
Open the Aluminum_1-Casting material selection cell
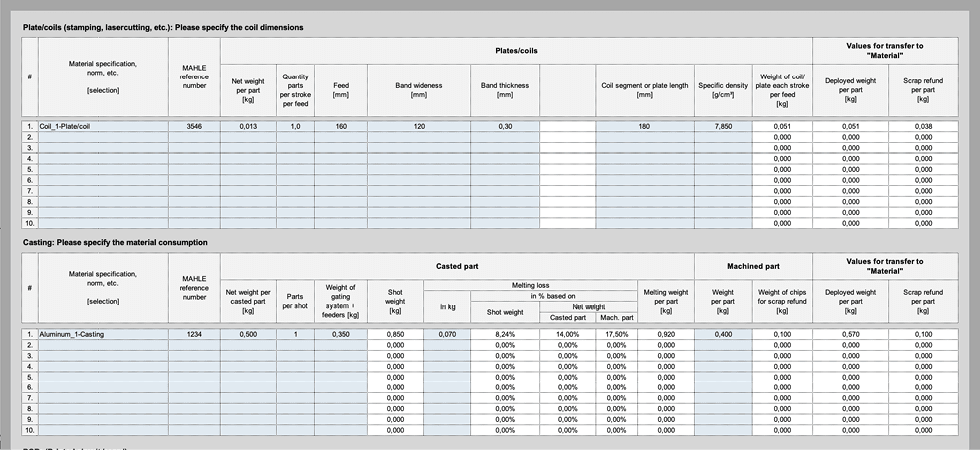coord(102,334)
